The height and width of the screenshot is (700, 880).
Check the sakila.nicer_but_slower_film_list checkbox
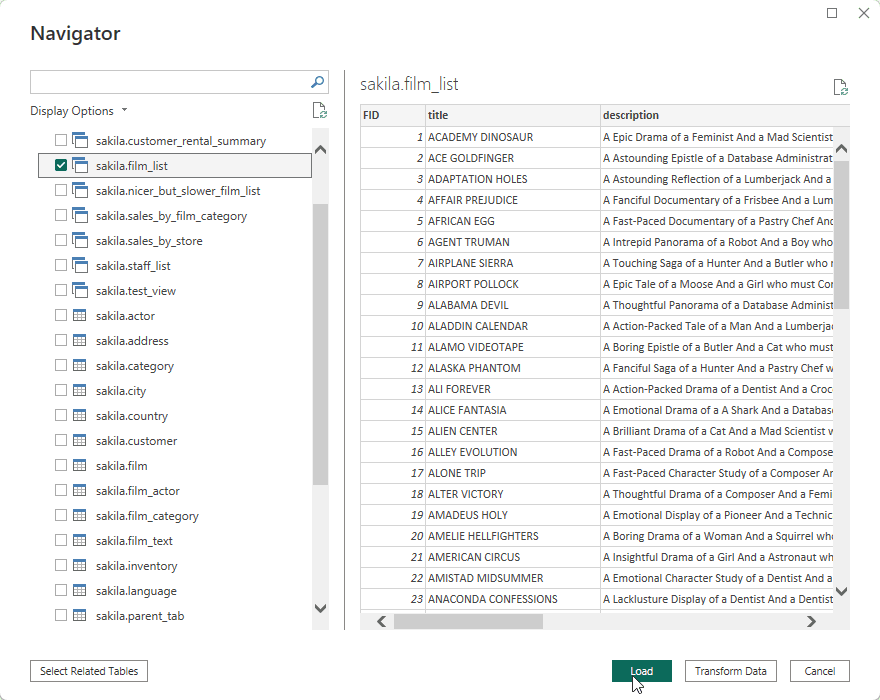point(61,190)
